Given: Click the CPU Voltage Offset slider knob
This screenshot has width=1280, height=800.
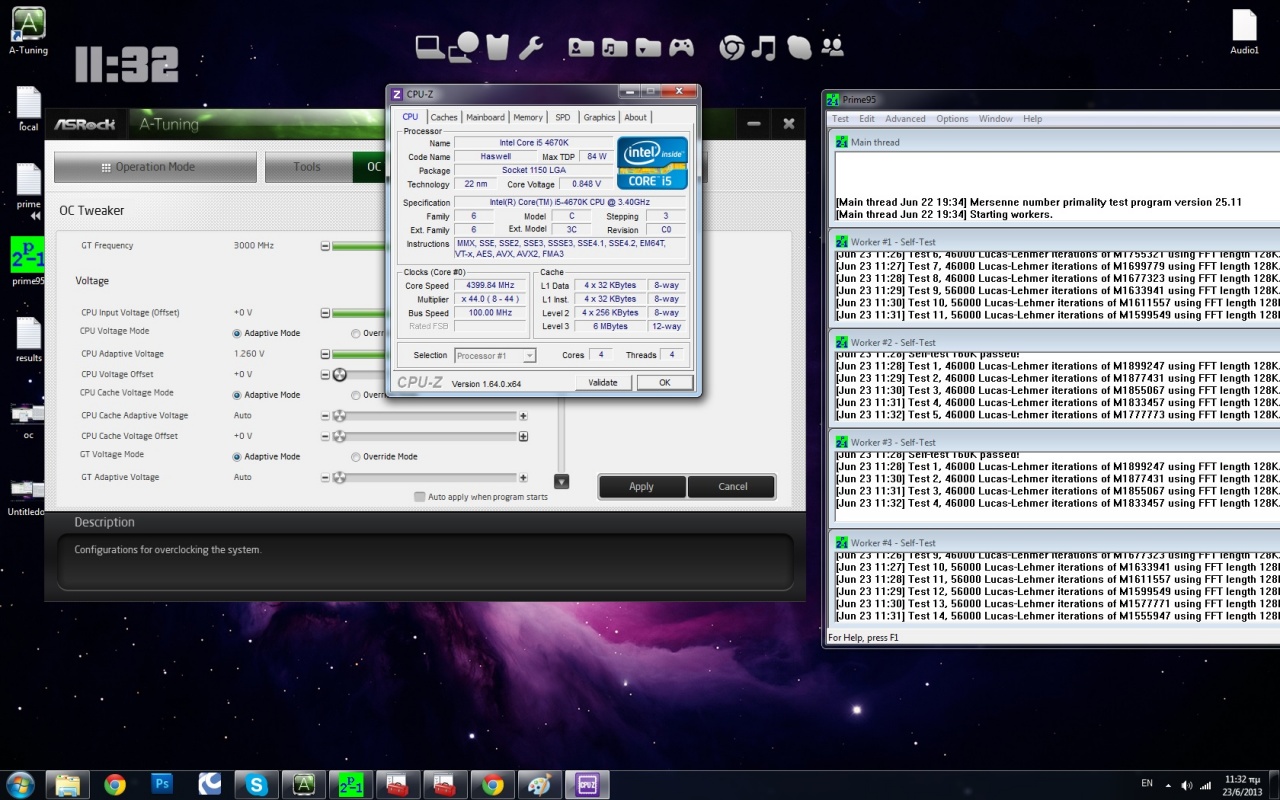Looking at the screenshot, I should point(340,375).
